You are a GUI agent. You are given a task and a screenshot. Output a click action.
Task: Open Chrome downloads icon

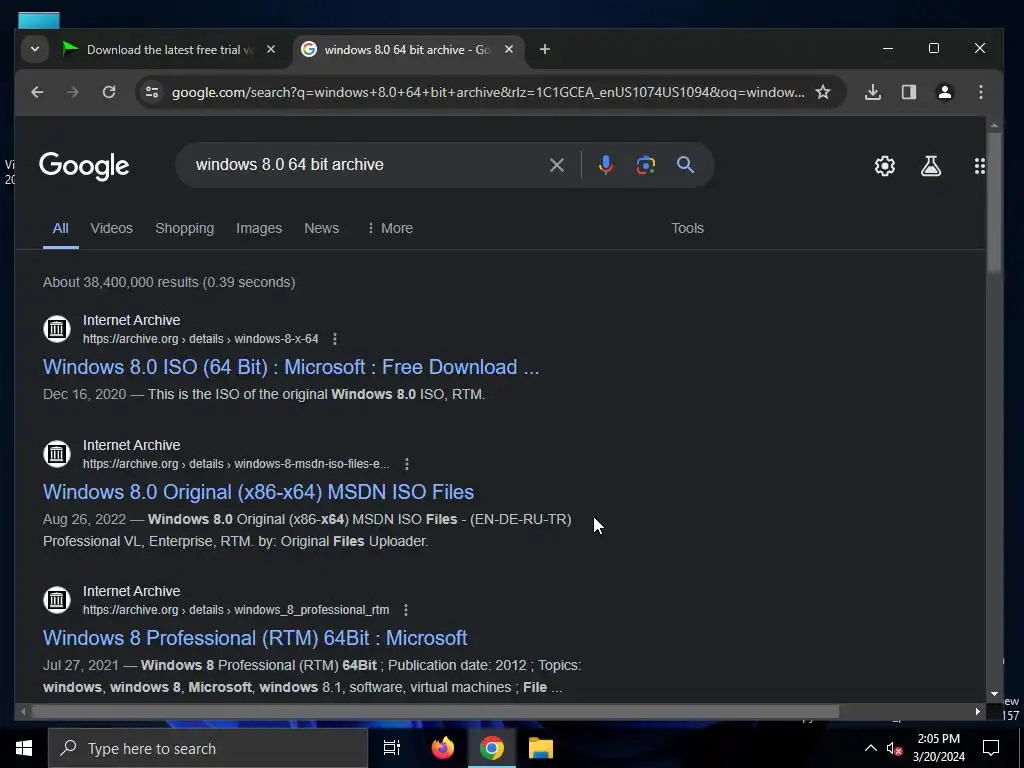[x=872, y=92]
